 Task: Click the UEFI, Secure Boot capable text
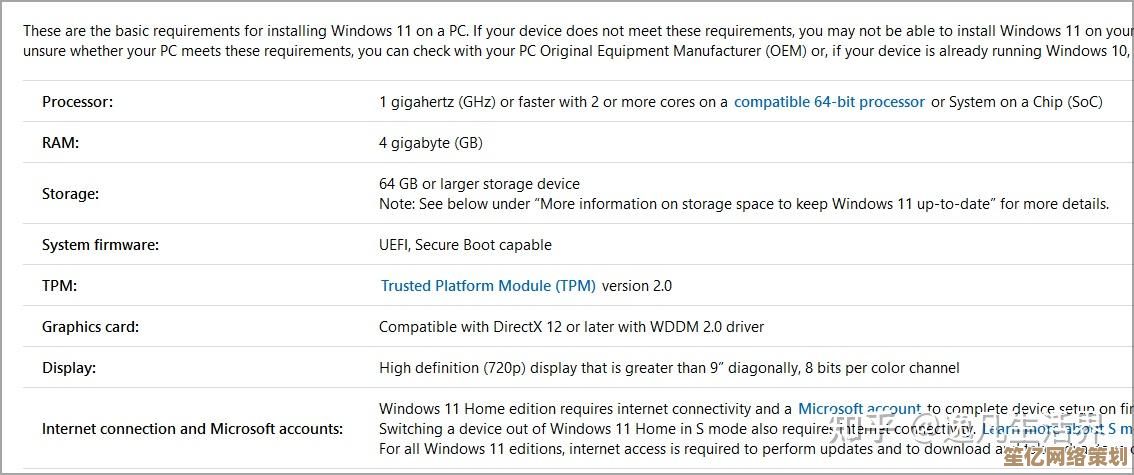pos(465,245)
